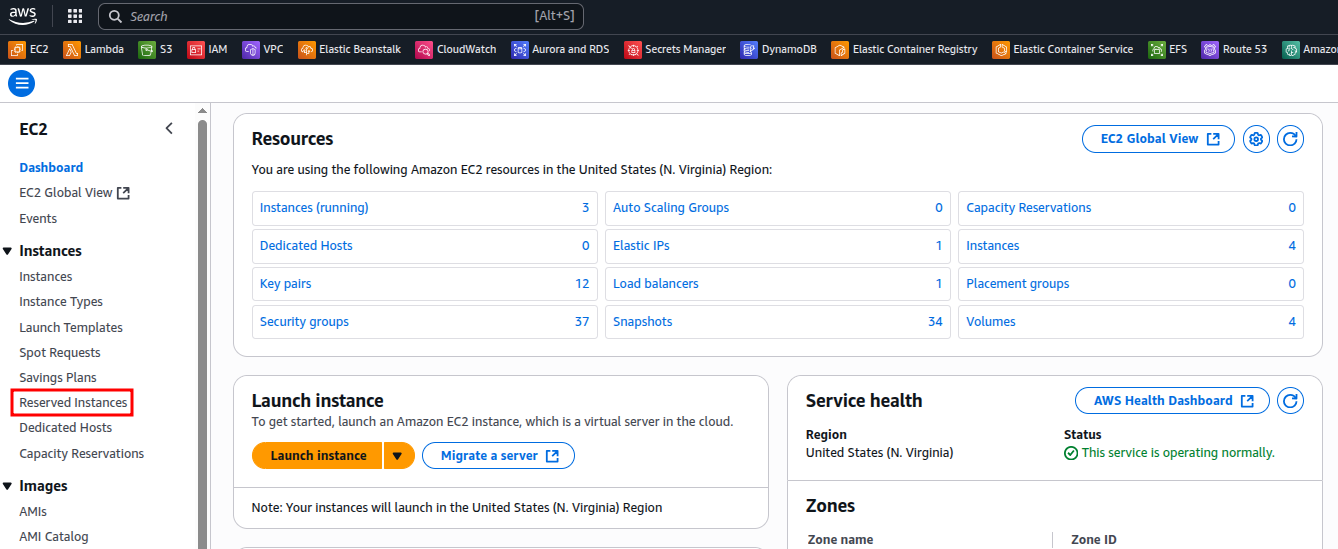Open Elastic Beanstalk from favorites bar
1338x549 pixels.
[x=349, y=49]
